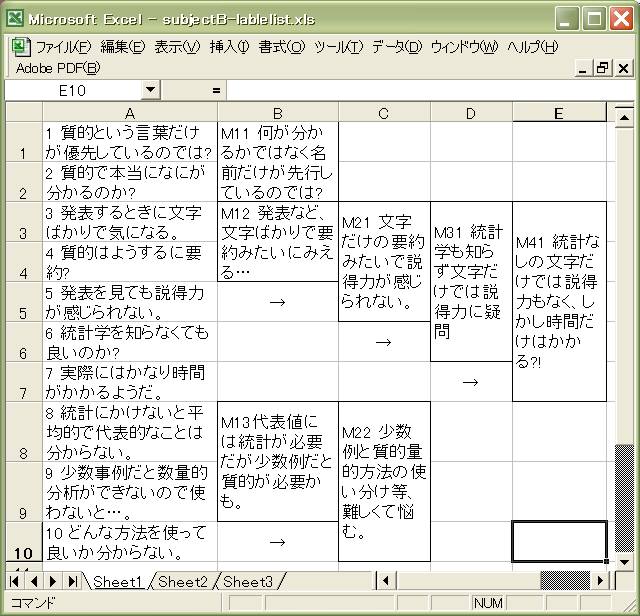Image resolution: width=640 pixels, height=616 pixels.
Task: Click the vertical scrollbar up arrow
Action: click(x=624, y=118)
